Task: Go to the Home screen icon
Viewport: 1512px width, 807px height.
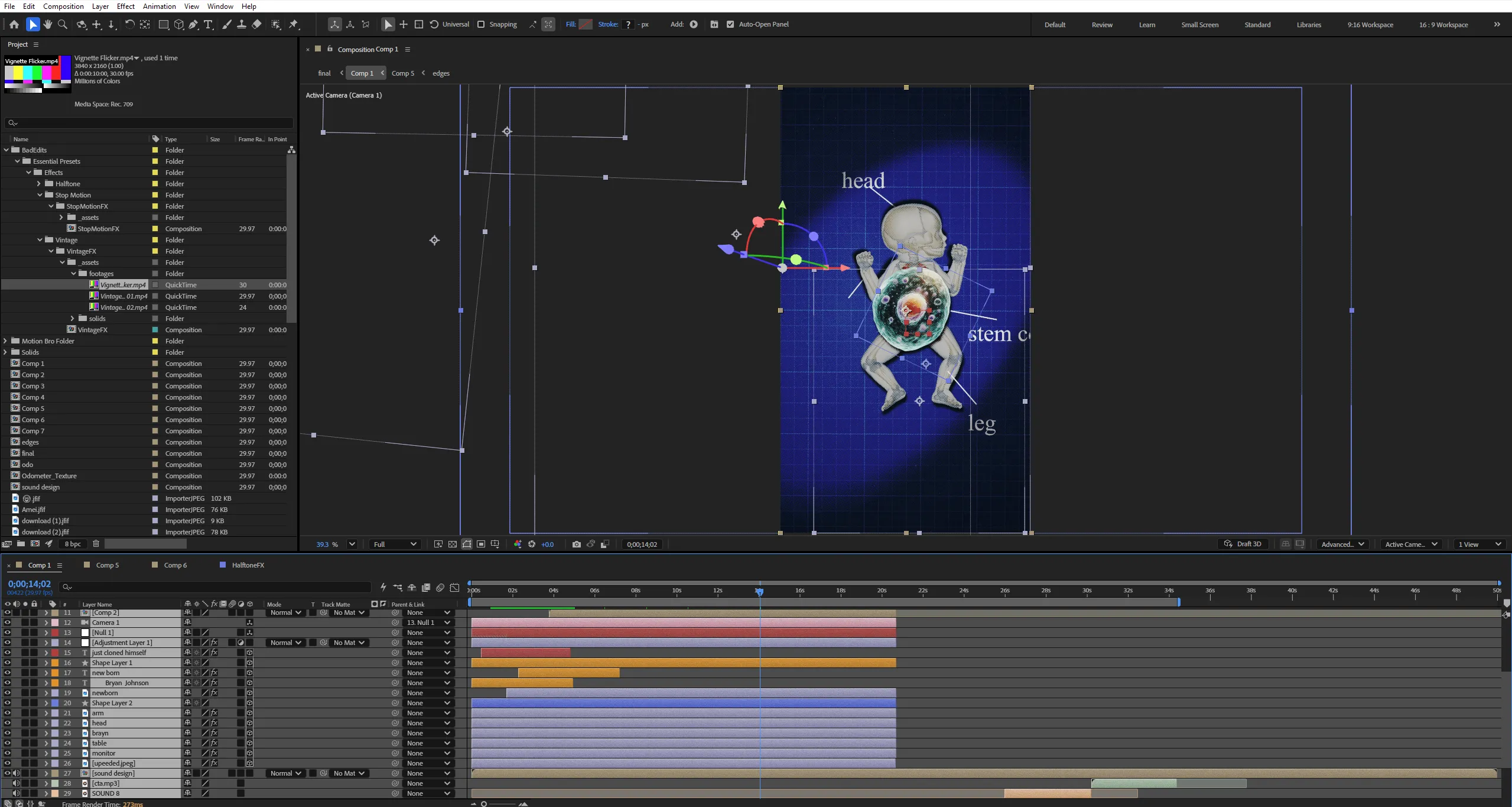Action: pyautogui.click(x=14, y=24)
